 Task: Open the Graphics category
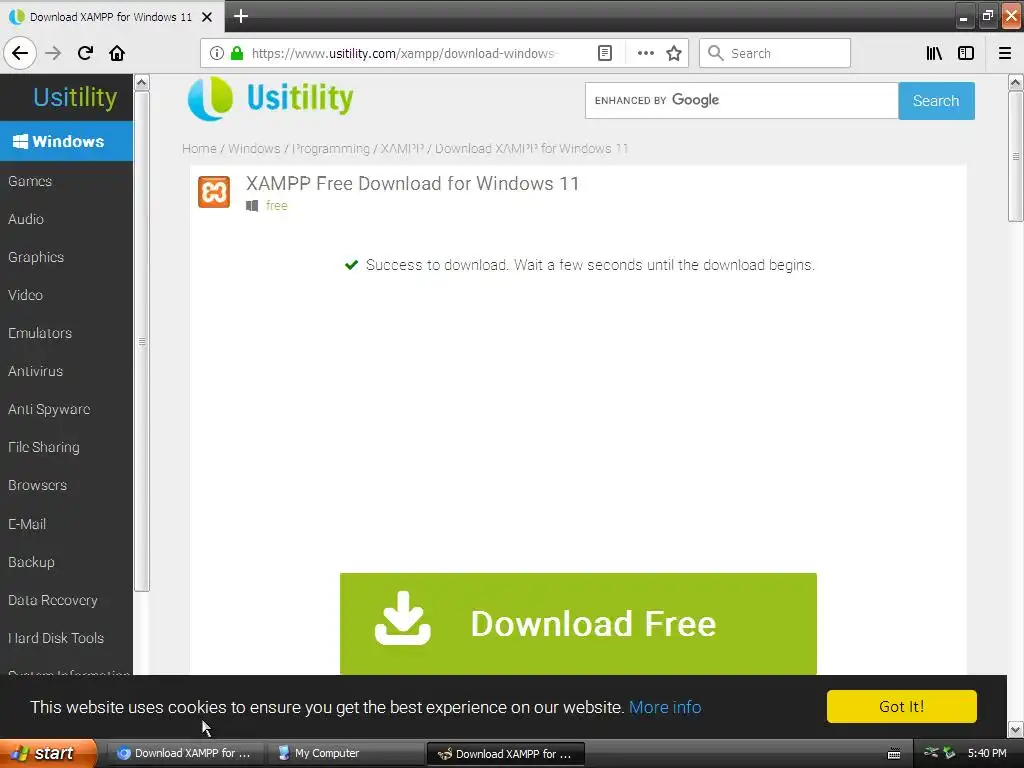36,257
